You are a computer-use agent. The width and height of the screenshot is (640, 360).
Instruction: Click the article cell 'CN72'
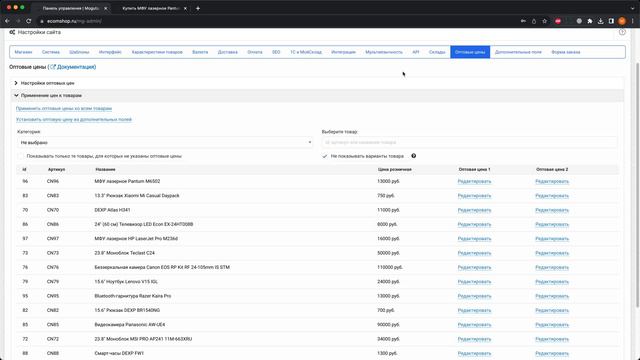pos(53,339)
